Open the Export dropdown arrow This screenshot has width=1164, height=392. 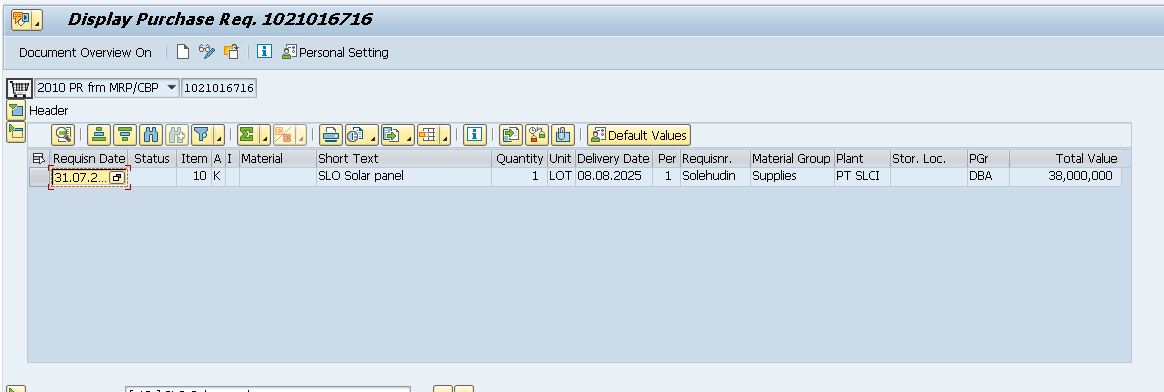(408, 135)
